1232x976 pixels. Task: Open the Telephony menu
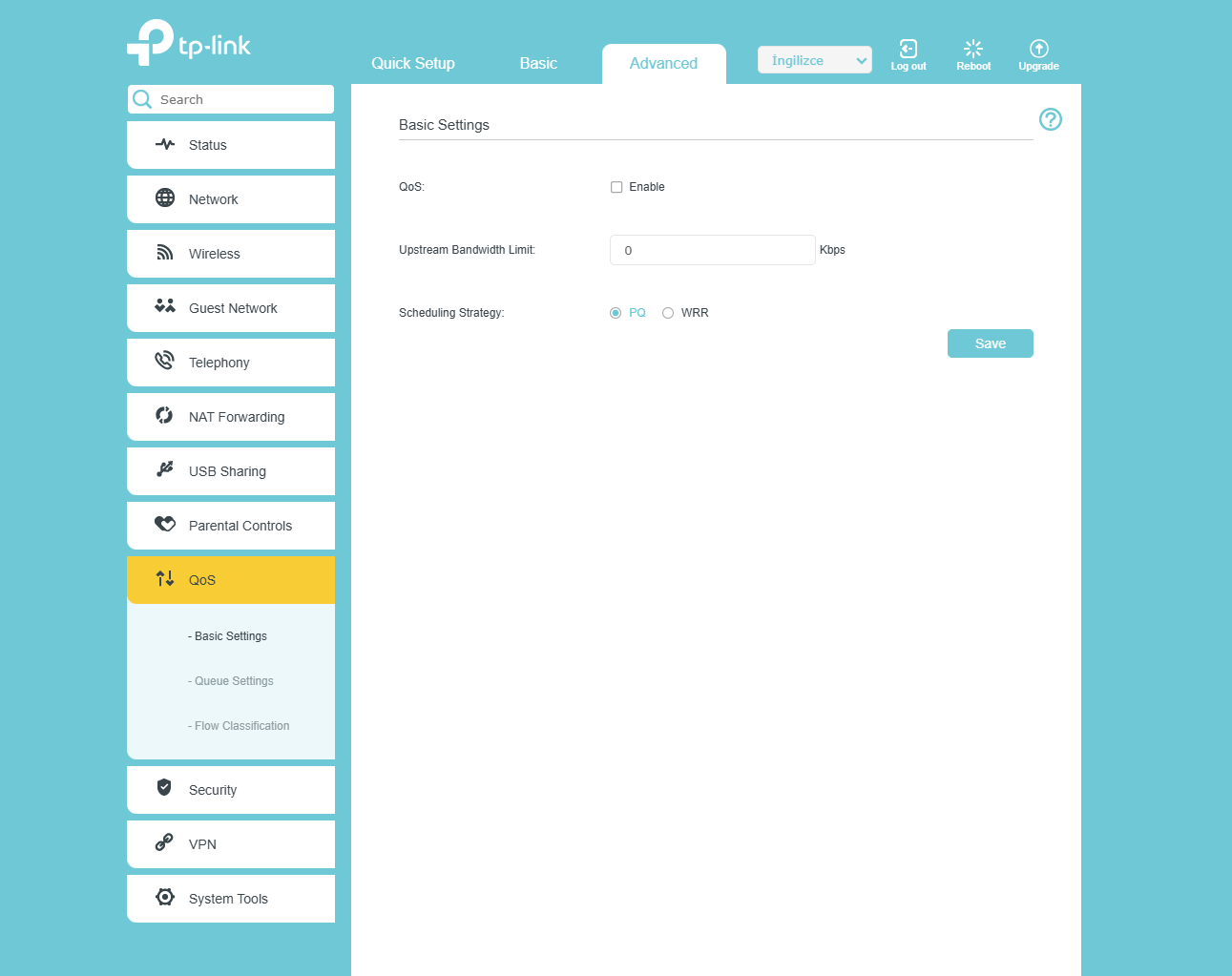[231, 363]
